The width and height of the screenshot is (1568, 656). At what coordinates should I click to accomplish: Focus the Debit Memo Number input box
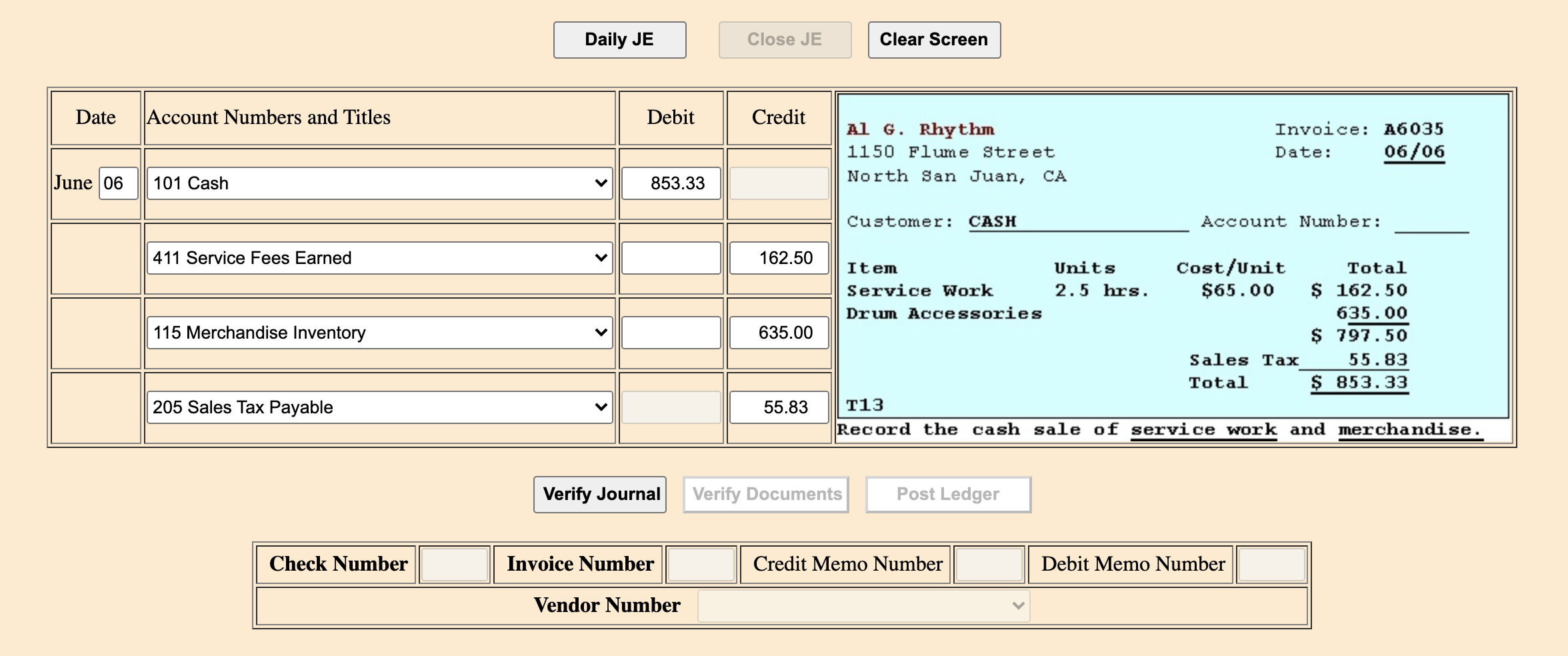tap(1271, 565)
